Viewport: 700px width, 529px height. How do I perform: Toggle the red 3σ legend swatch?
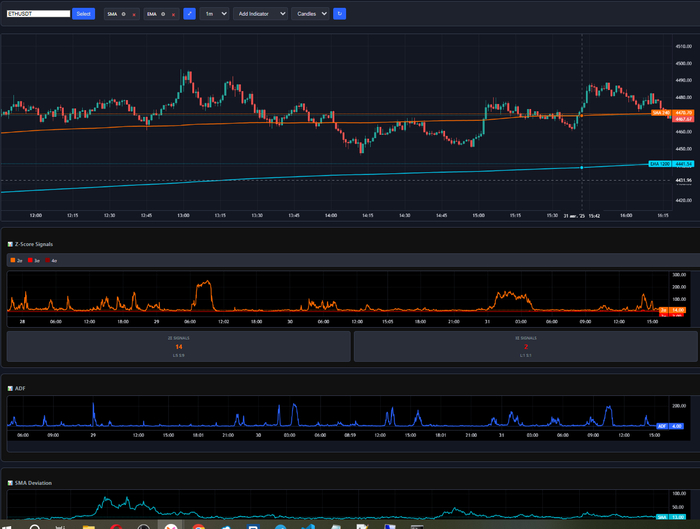pos(30,260)
